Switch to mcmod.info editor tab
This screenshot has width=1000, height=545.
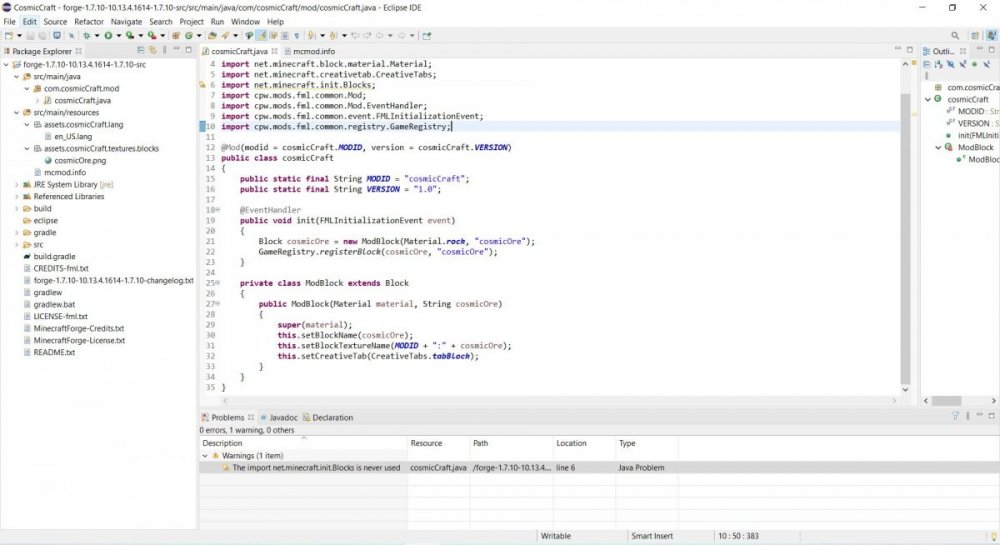pyautogui.click(x=309, y=51)
